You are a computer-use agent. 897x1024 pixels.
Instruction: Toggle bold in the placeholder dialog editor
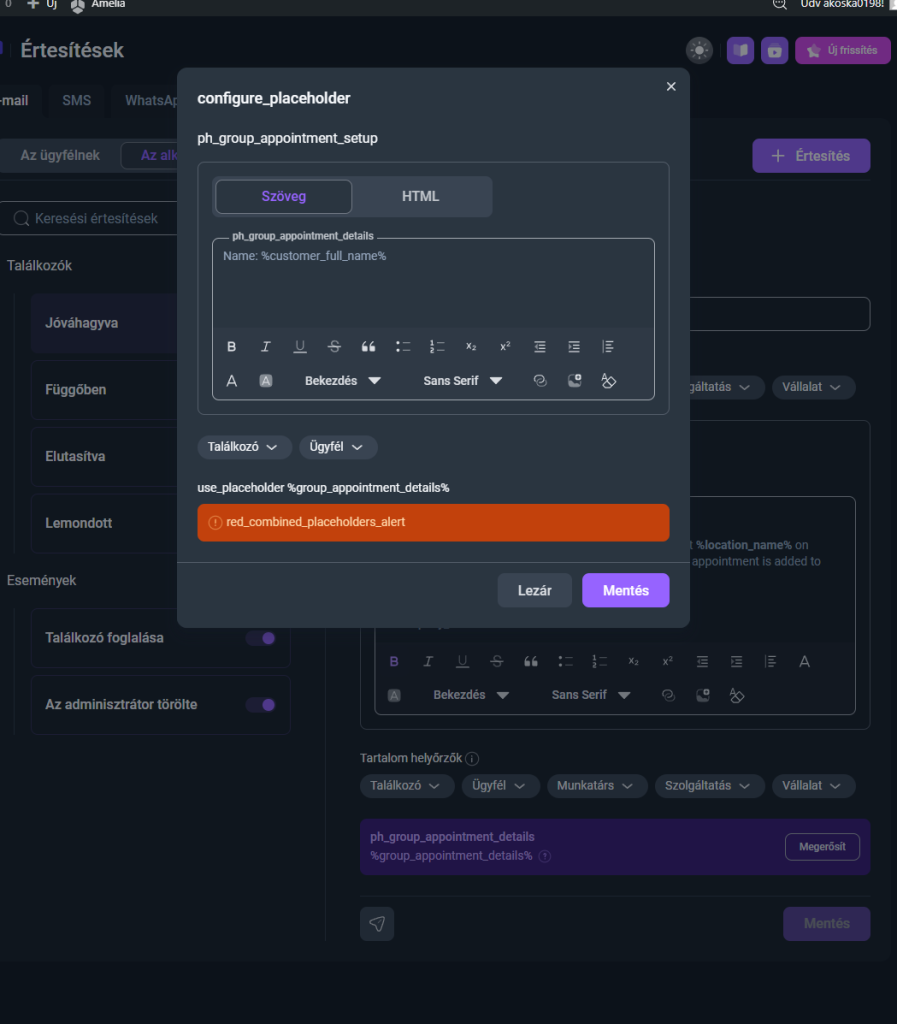(x=232, y=347)
